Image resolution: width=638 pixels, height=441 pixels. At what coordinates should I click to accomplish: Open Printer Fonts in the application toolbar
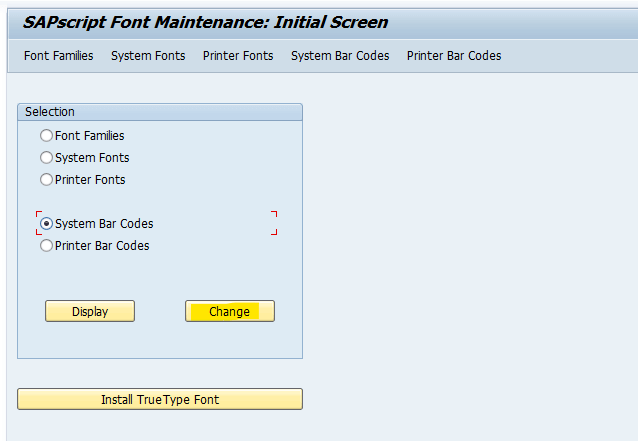point(238,56)
